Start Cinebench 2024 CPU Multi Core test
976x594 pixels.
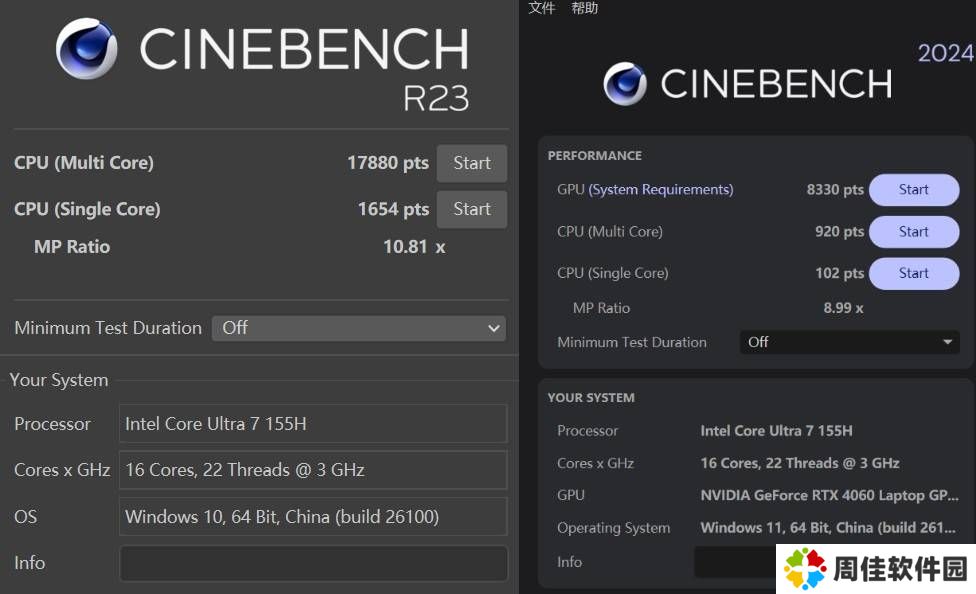click(x=913, y=232)
